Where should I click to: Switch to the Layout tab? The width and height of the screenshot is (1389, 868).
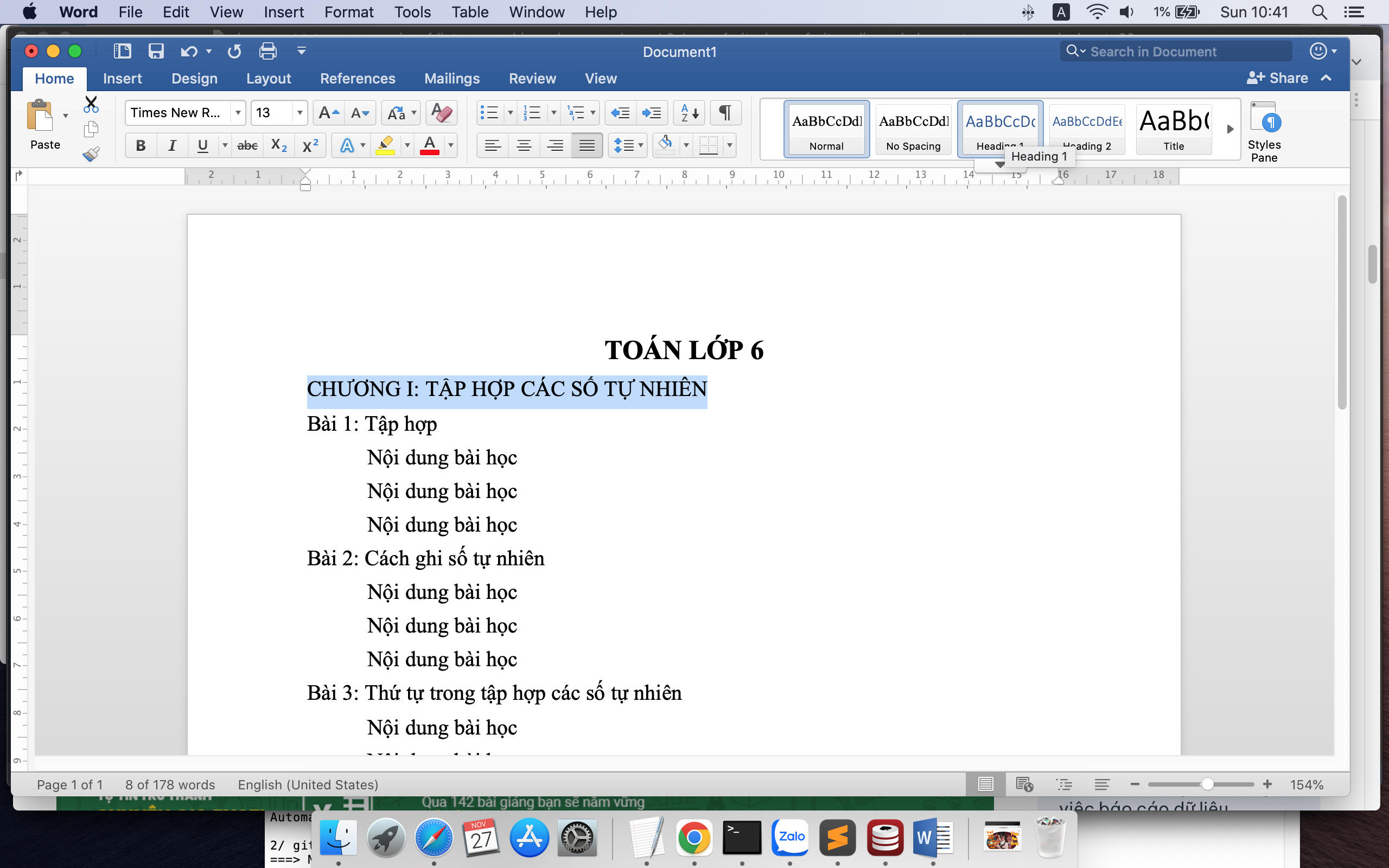(x=269, y=78)
